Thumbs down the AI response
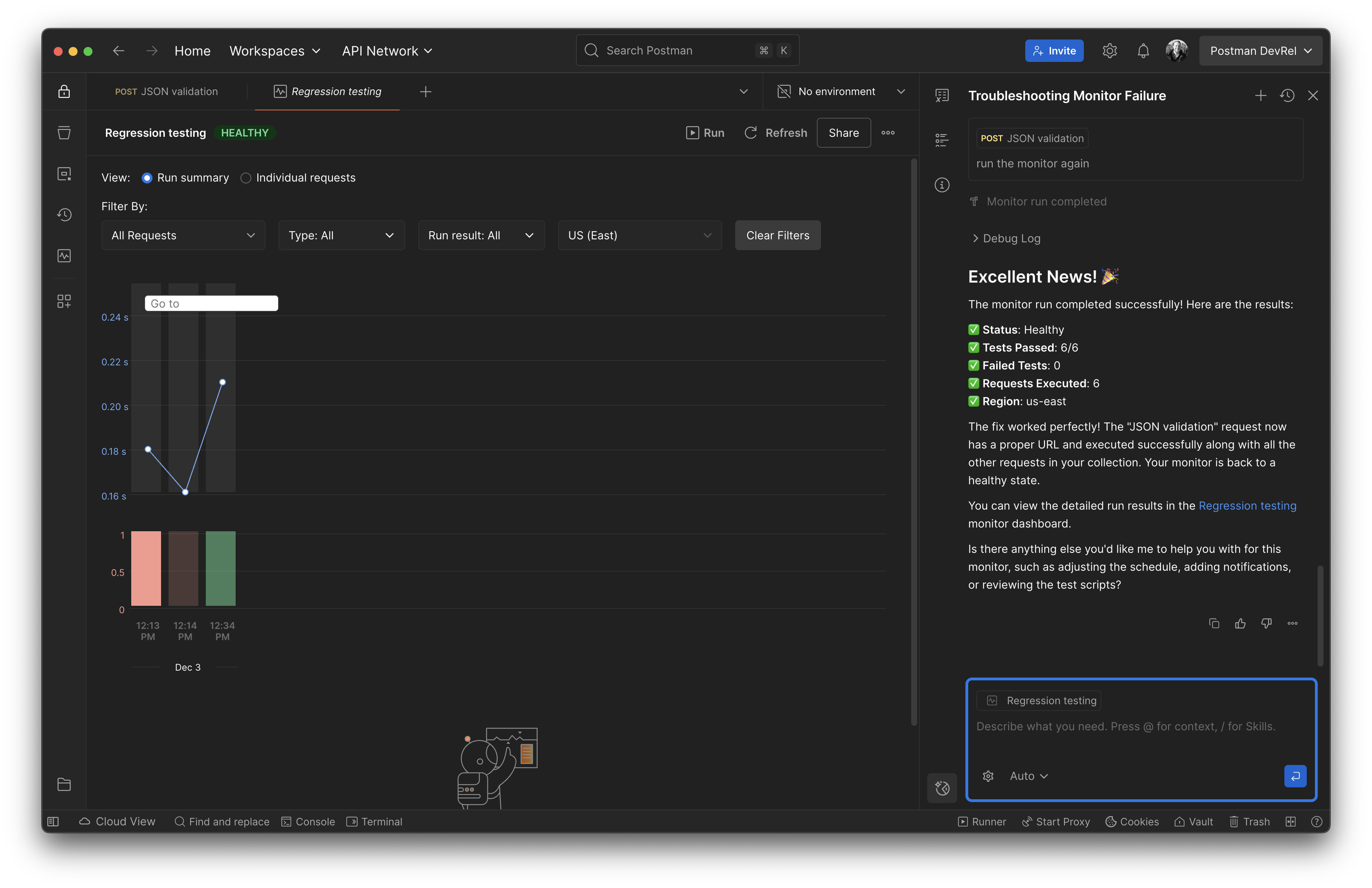This screenshot has width=1372, height=888. click(1266, 624)
